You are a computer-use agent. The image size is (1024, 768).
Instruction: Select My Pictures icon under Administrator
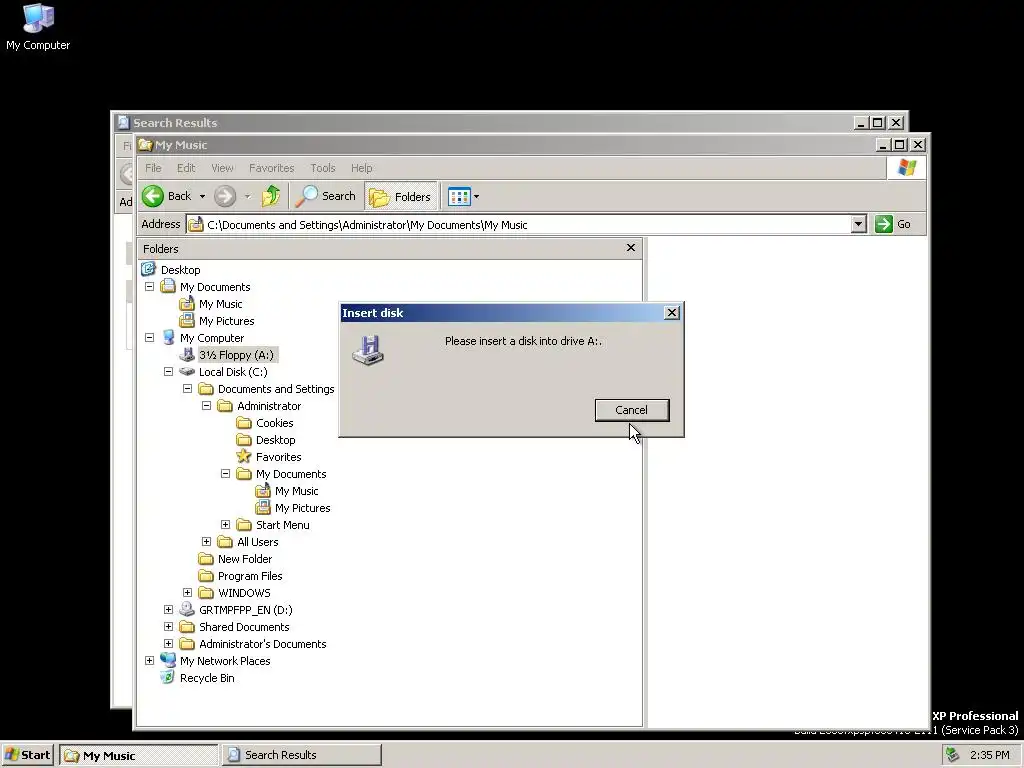263,507
